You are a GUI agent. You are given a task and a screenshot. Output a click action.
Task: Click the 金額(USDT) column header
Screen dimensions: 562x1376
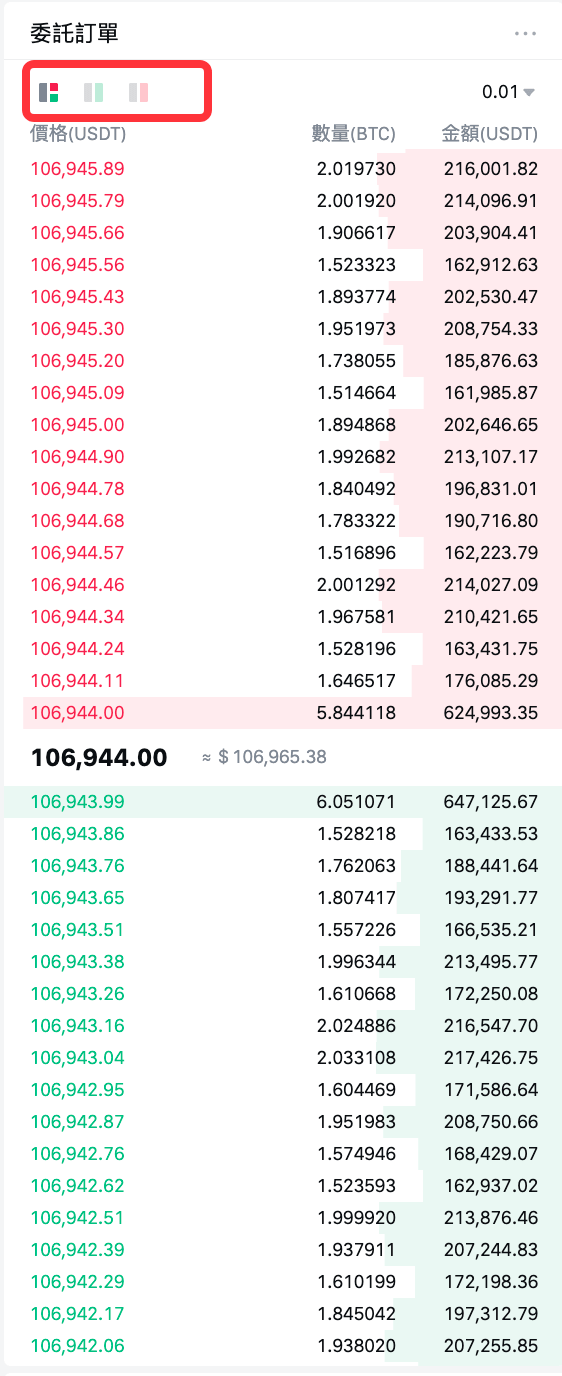pos(490,133)
